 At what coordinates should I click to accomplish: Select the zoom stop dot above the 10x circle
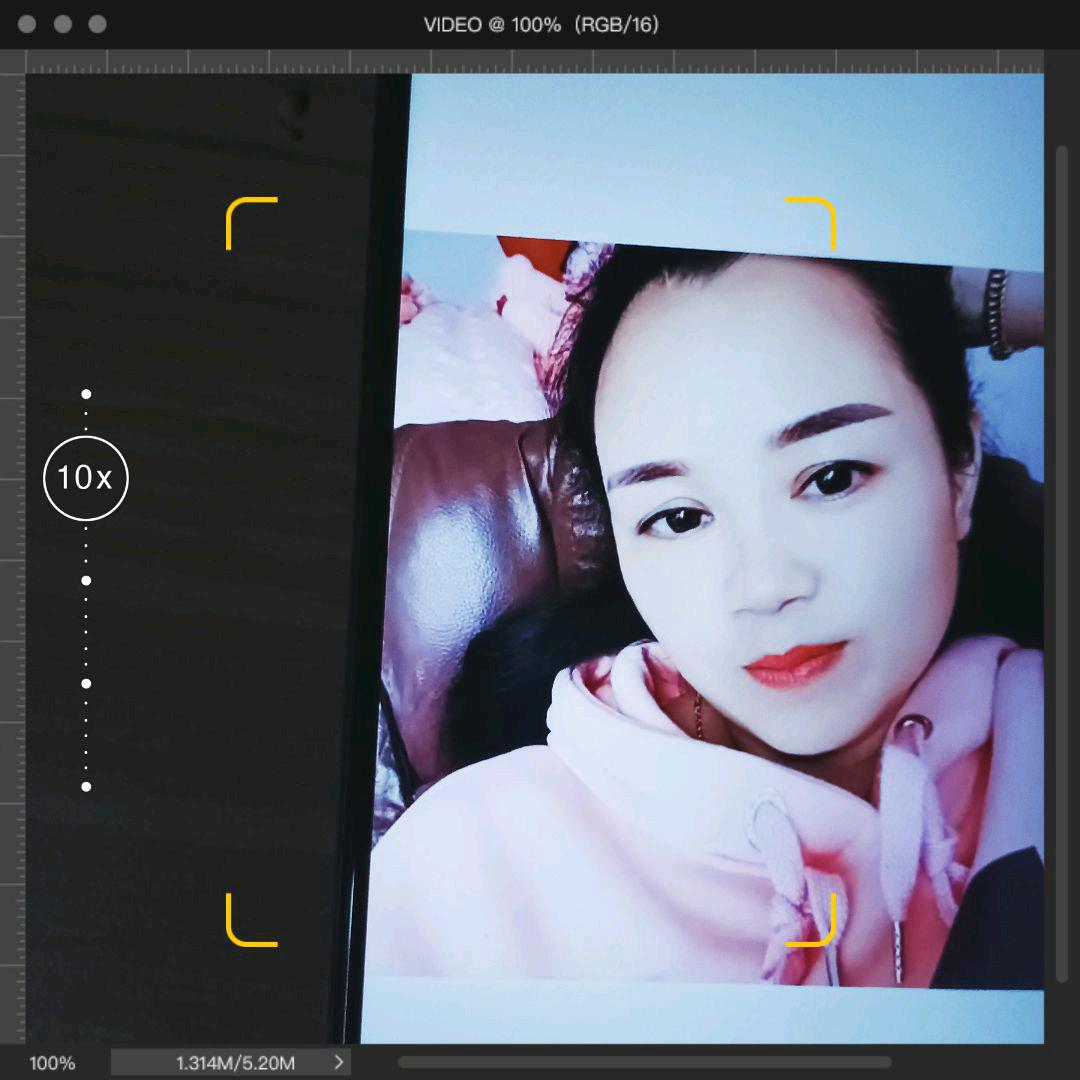click(86, 393)
